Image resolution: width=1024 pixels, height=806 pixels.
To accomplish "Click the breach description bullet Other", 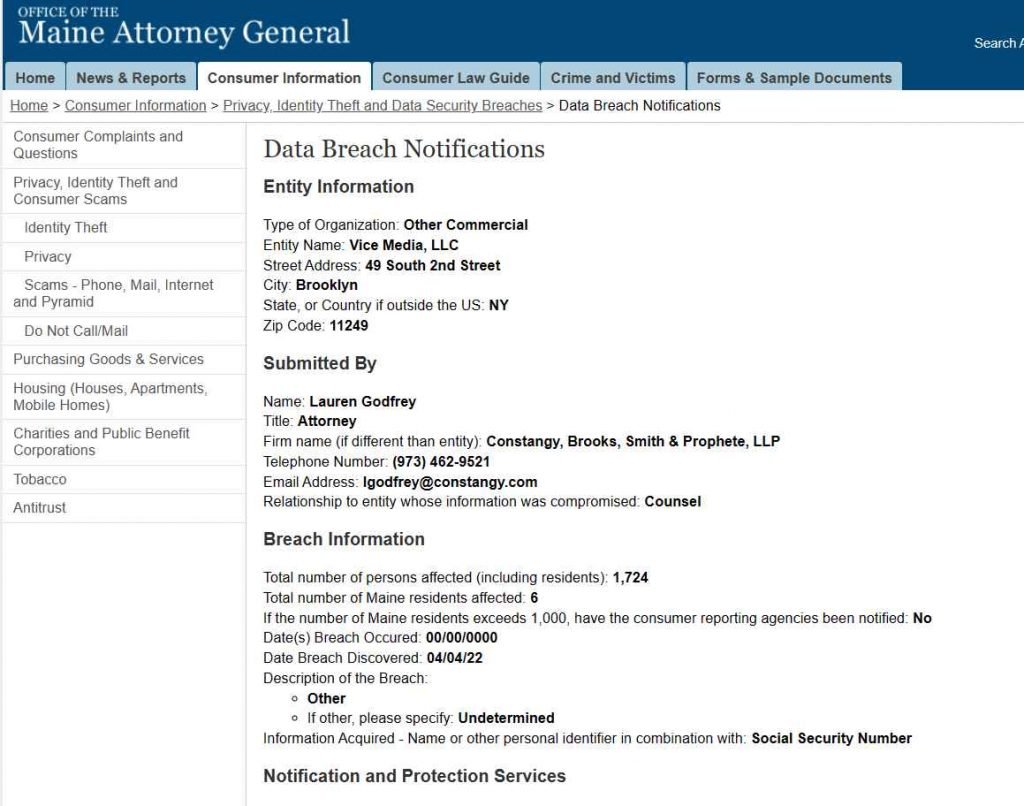I will pyautogui.click(x=327, y=698).
